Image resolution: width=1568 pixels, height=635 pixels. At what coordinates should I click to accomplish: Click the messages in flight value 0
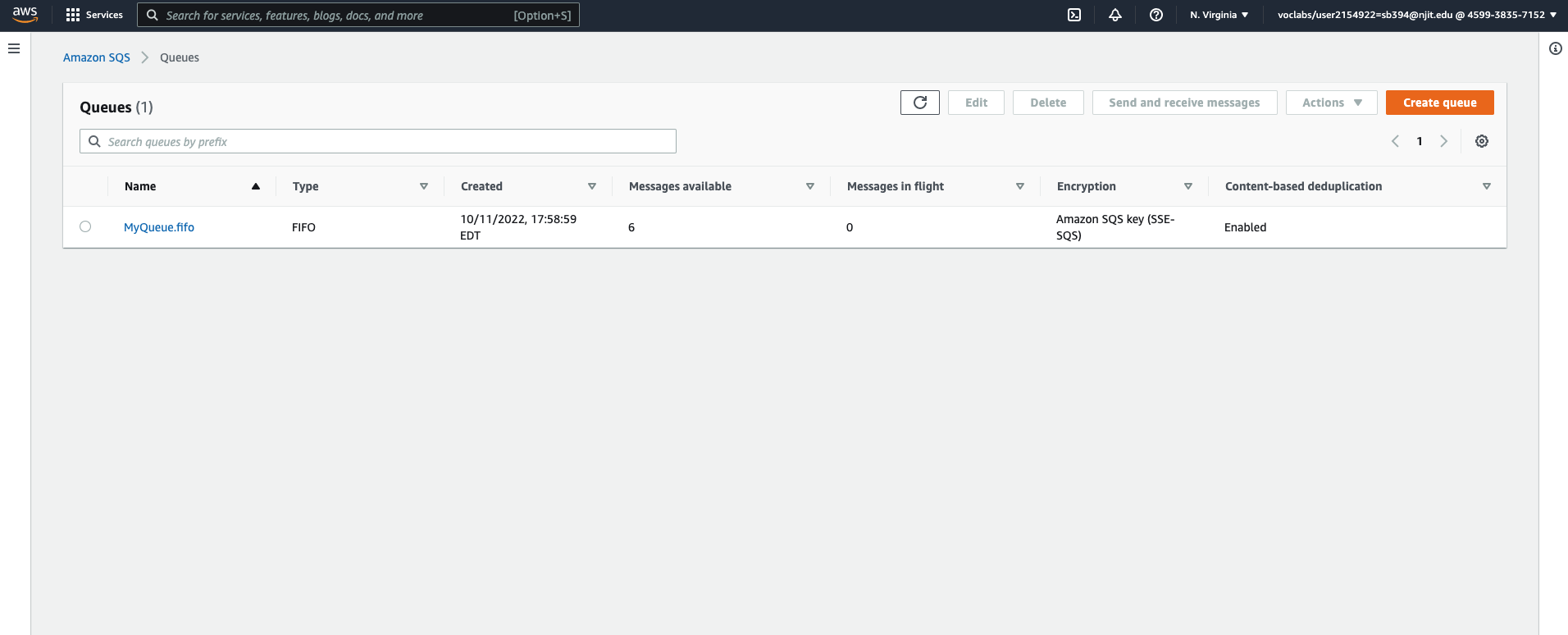pos(850,227)
